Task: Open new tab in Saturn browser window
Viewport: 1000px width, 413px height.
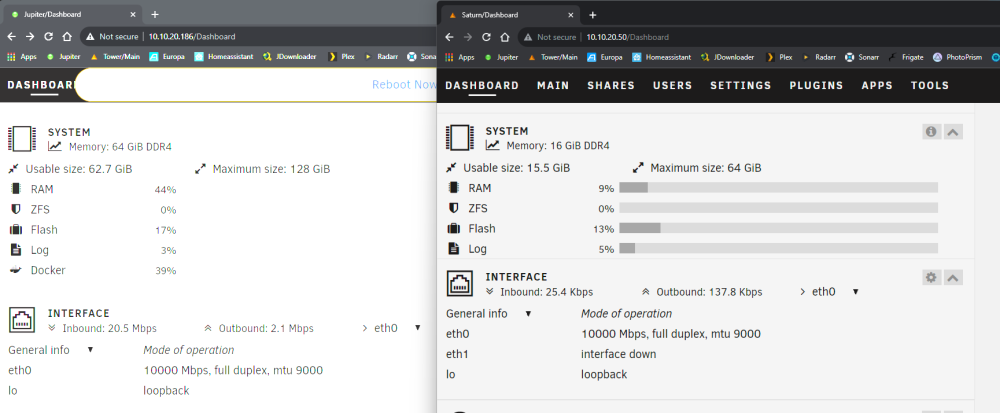Action: pyautogui.click(x=592, y=15)
